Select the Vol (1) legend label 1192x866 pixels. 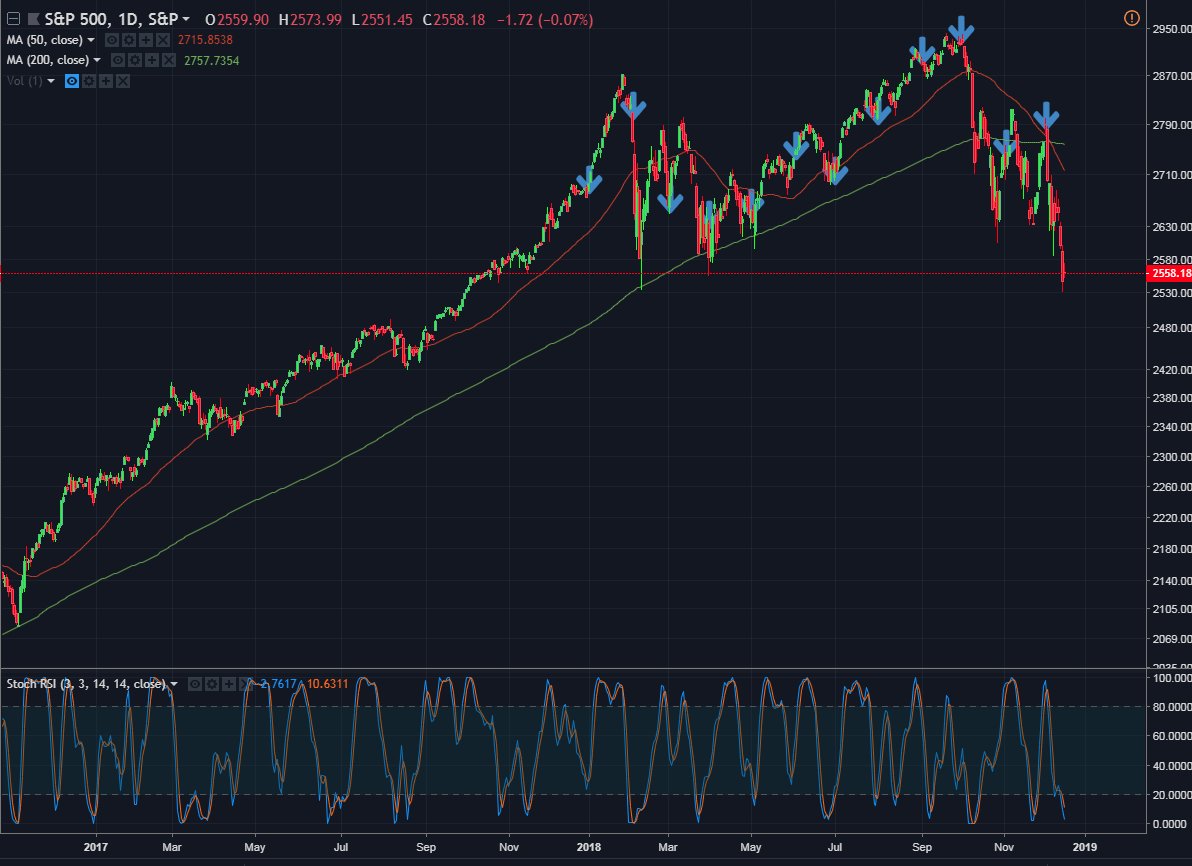(25, 81)
